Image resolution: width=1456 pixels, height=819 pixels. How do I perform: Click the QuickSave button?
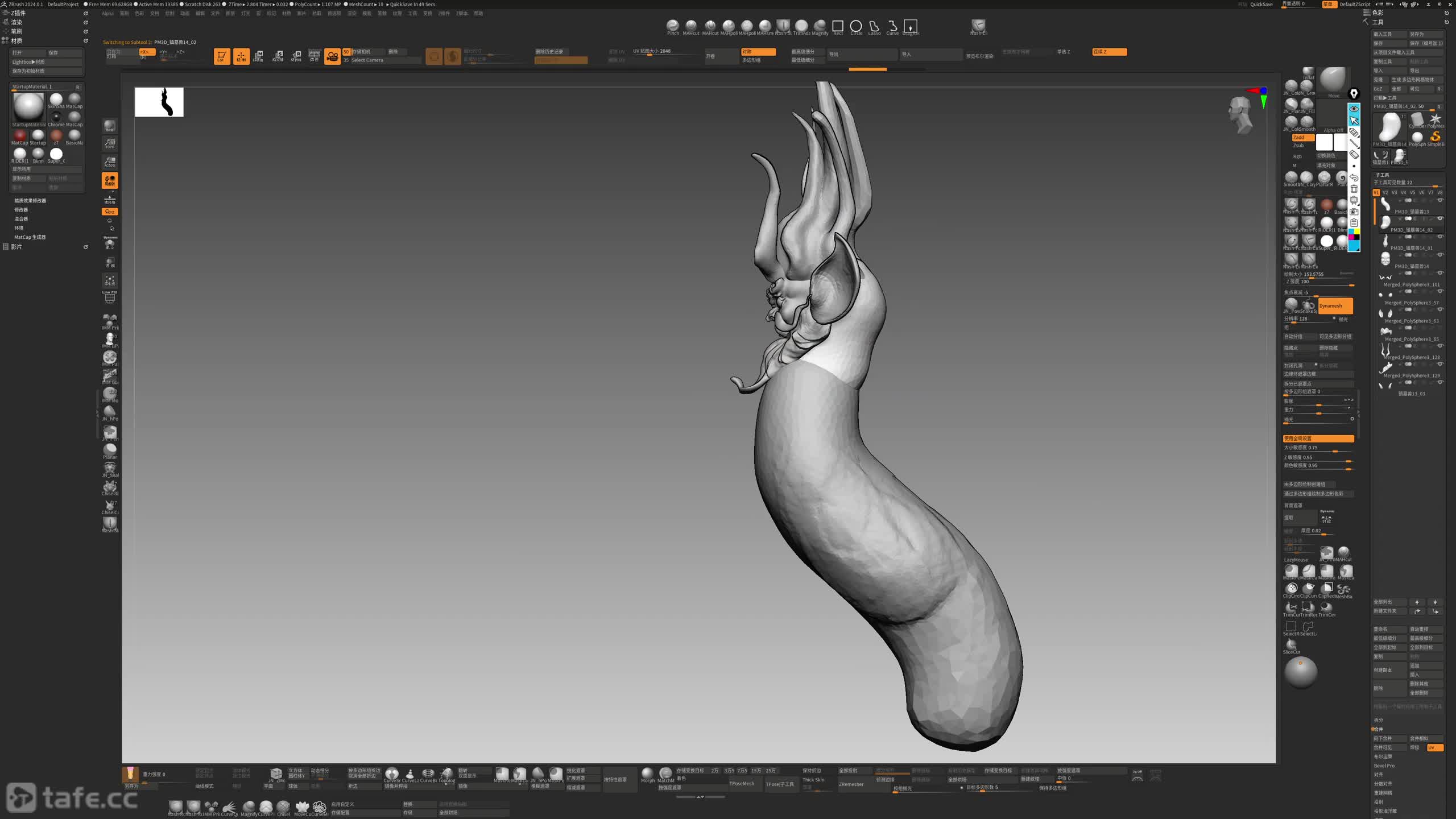click(1261, 5)
